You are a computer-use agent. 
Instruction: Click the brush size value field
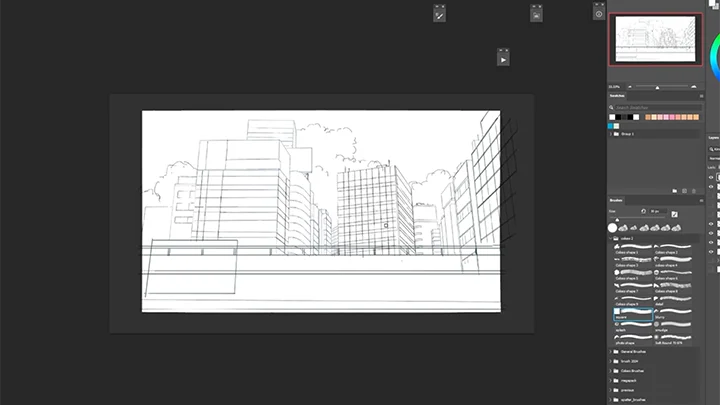(x=658, y=211)
